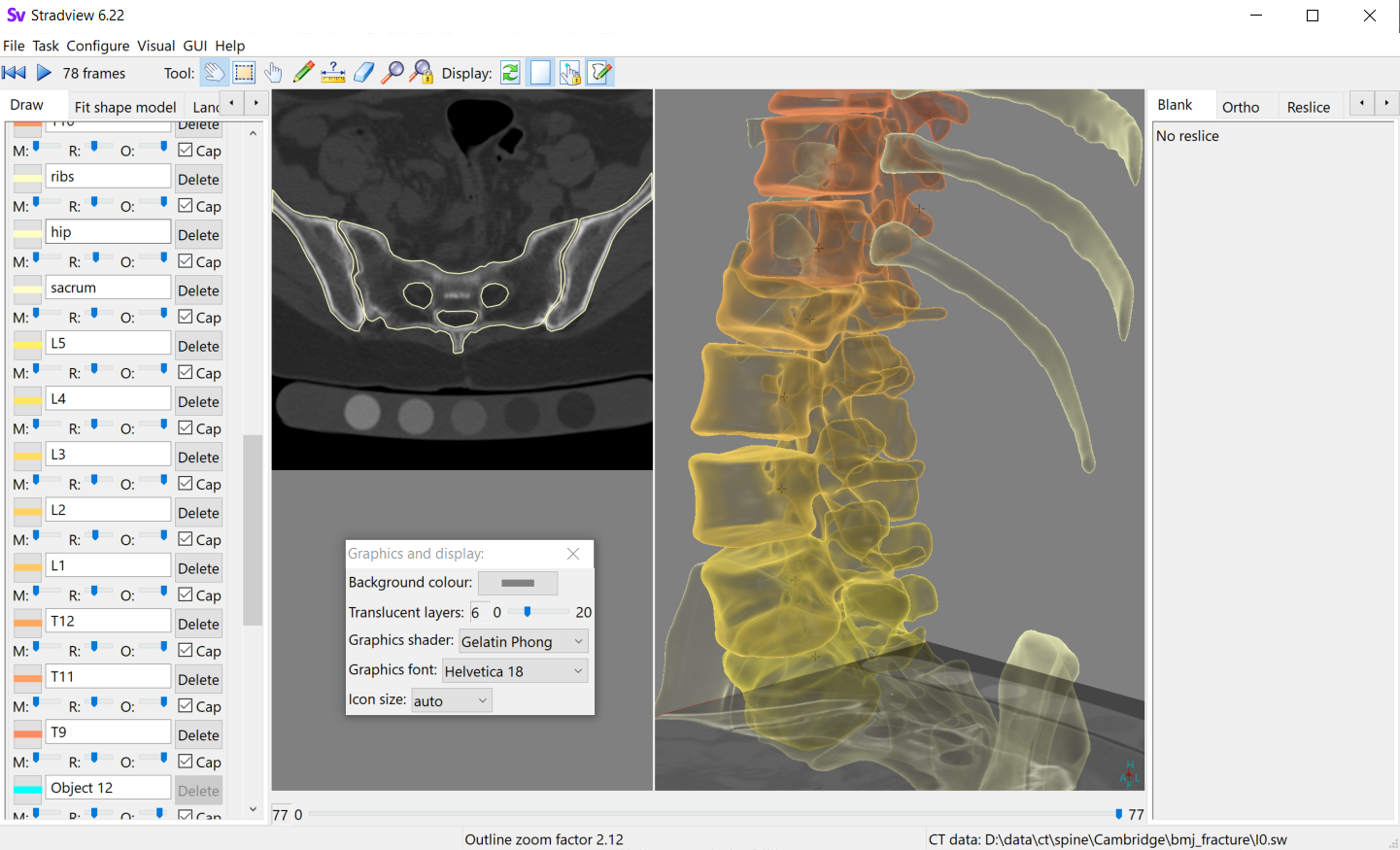Open the GUI menu
The width and height of the screenshot is (1400, 850).
195,46
